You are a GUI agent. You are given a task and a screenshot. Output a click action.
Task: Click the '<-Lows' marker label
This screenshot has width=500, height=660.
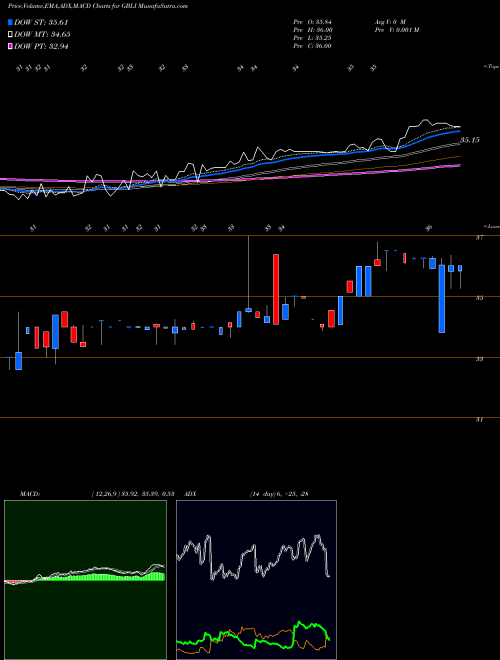pyautogui.click(x=491, y=226)
